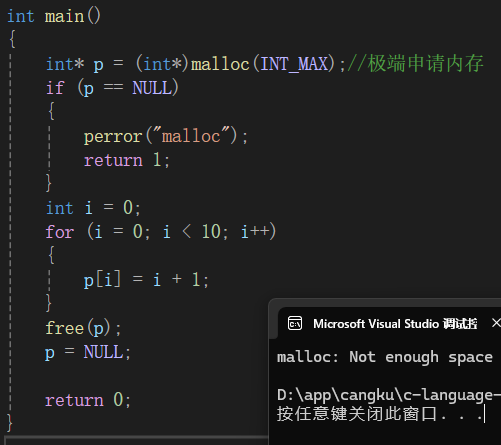Click the console path 'D:\app\cangku' line
This screenshot has height=445, width=501.
pos(389,395)
